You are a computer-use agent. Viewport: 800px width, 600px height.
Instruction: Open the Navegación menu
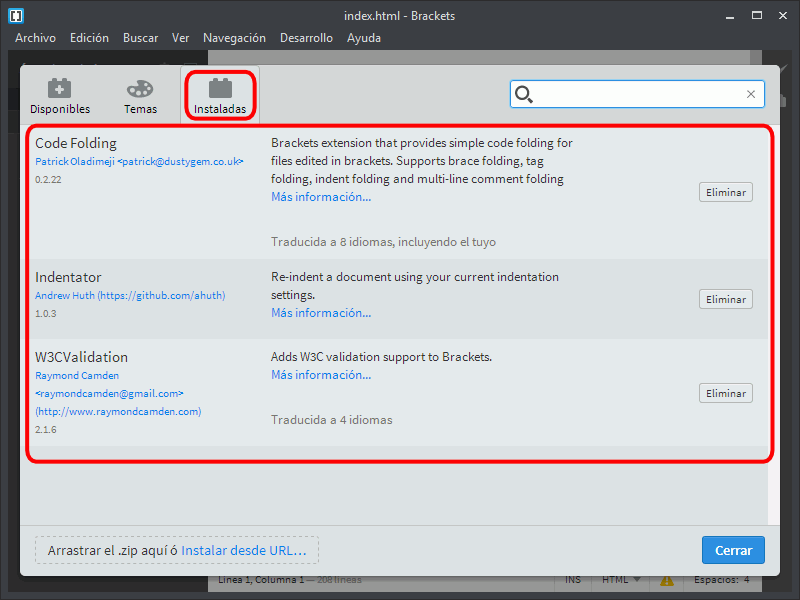[x=234, y=38]
